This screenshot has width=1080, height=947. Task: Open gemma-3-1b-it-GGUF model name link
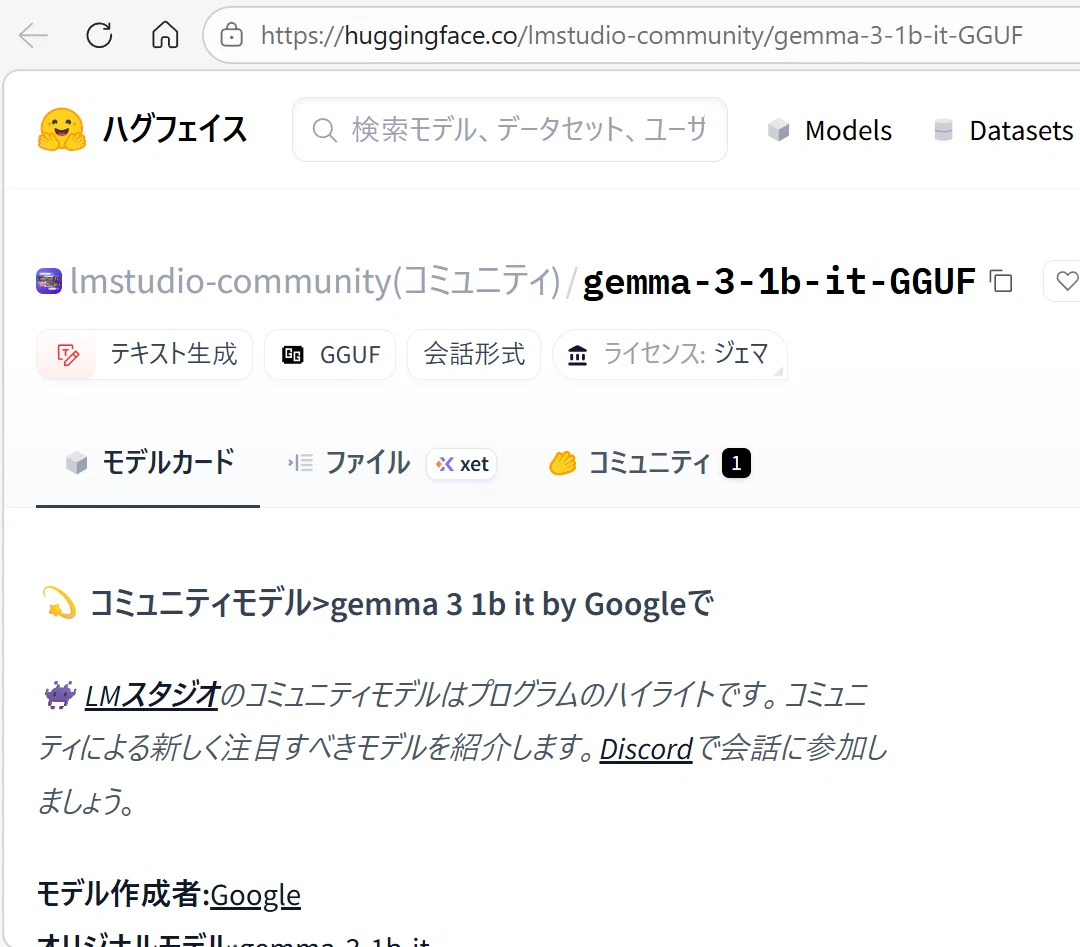779,281
